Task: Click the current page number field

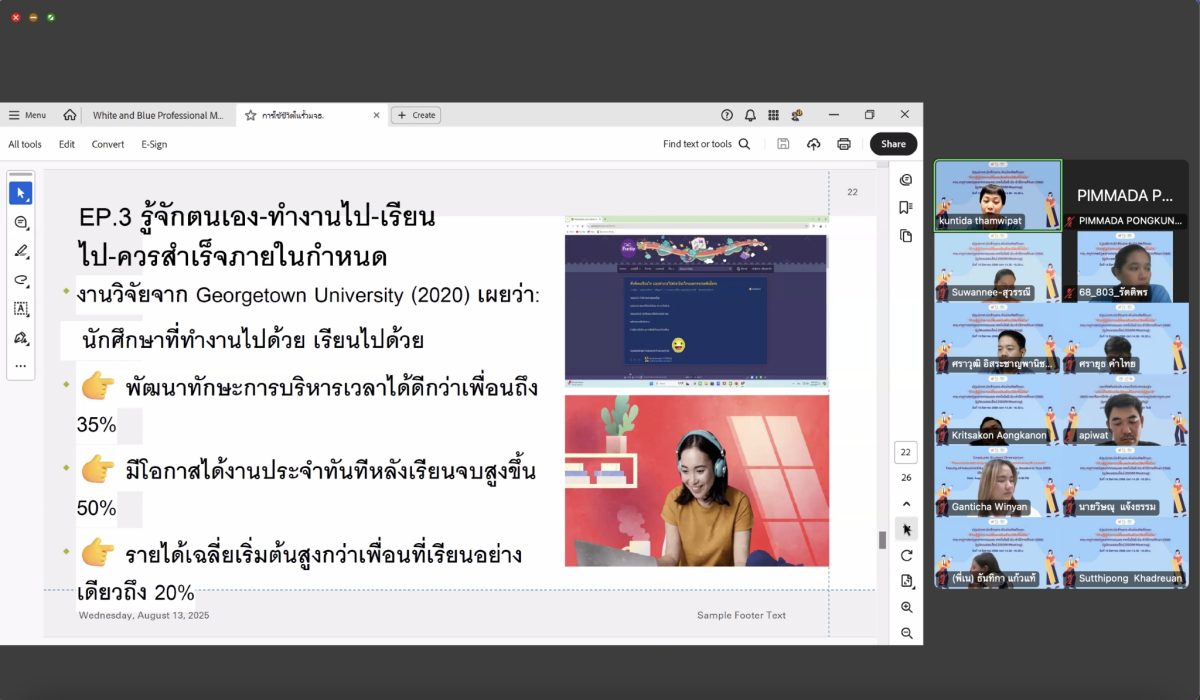Action: [906, 452]
